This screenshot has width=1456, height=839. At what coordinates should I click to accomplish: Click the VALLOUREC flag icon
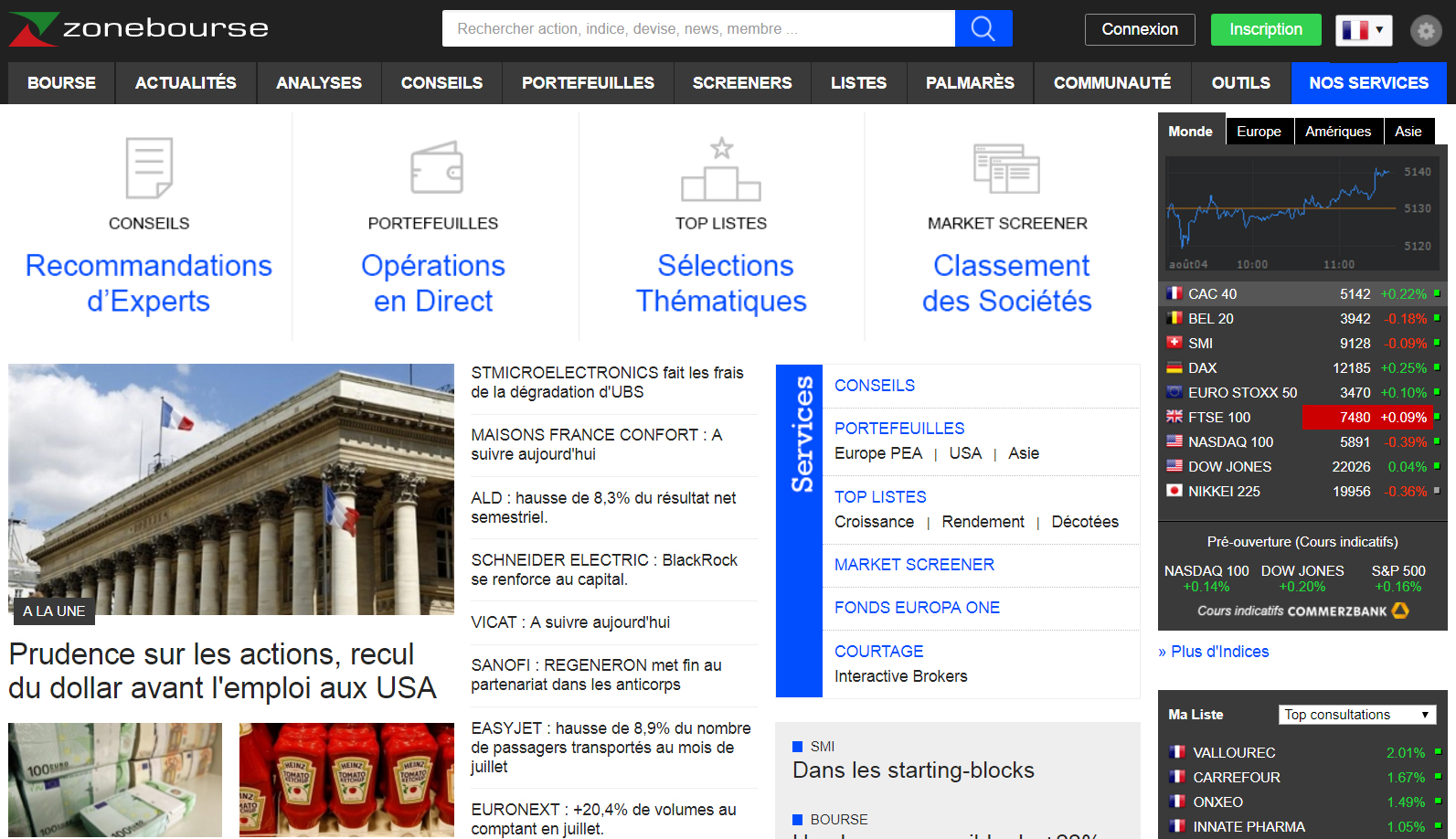pos(1177,752)
